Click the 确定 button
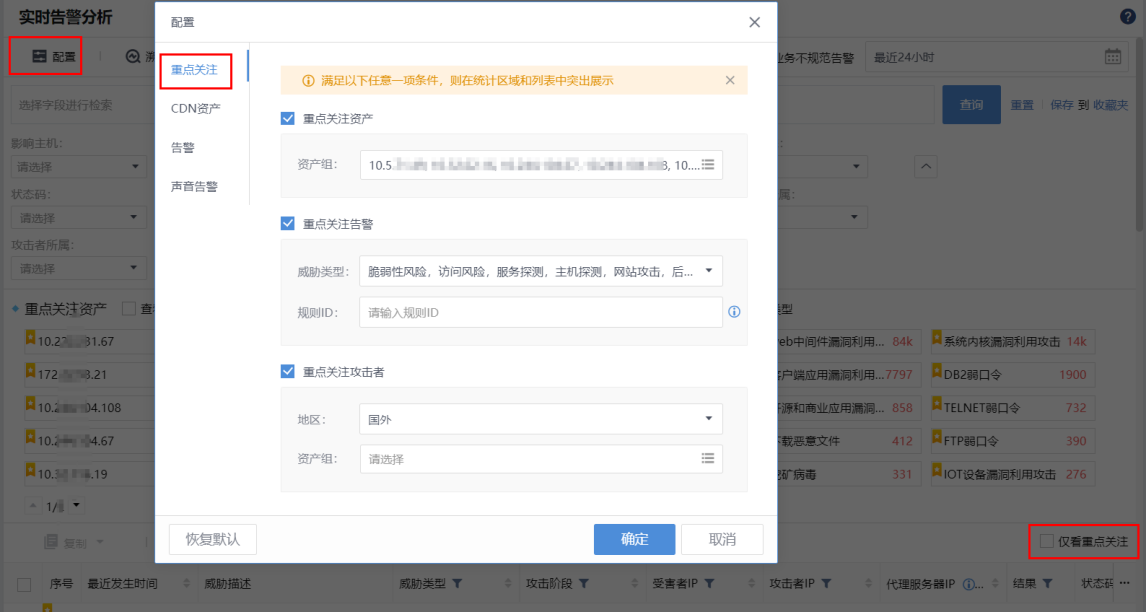The image size is (1146, 612). 634,539
